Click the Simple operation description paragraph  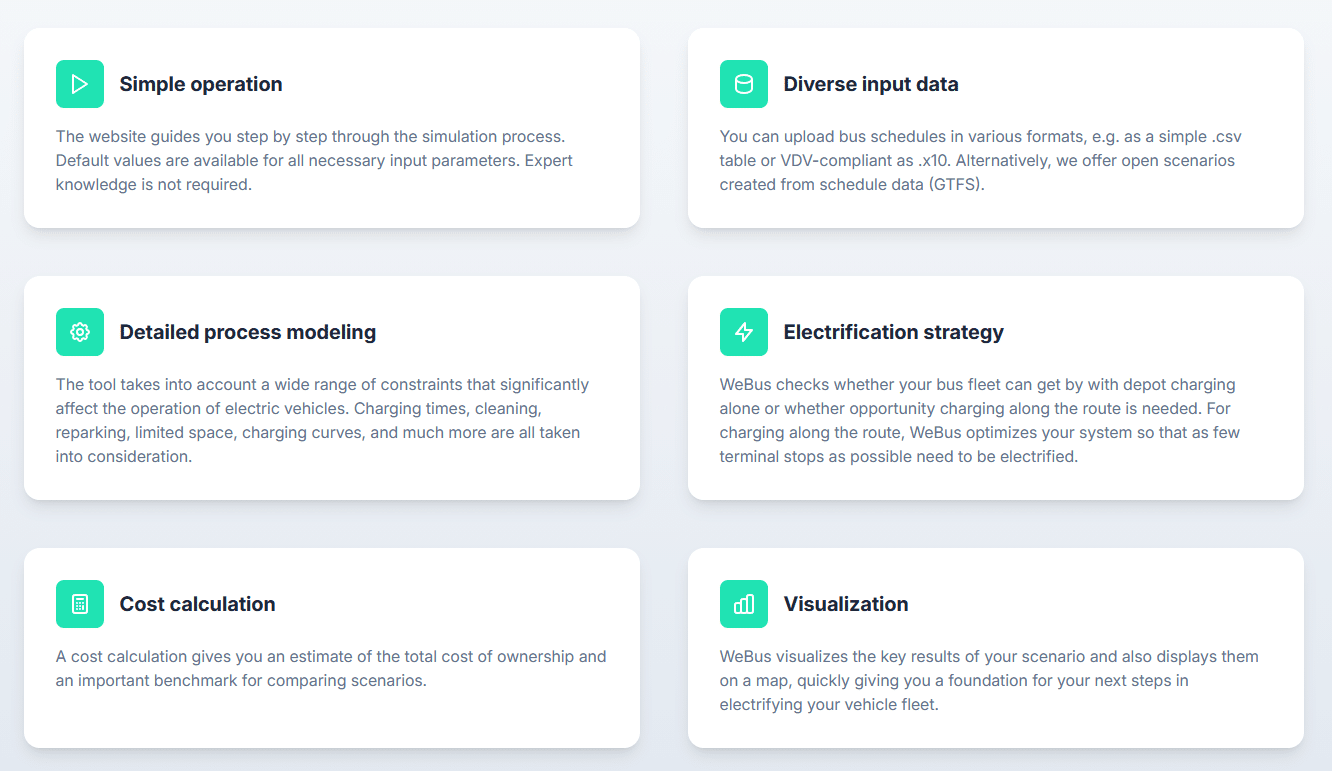(314, 160)
